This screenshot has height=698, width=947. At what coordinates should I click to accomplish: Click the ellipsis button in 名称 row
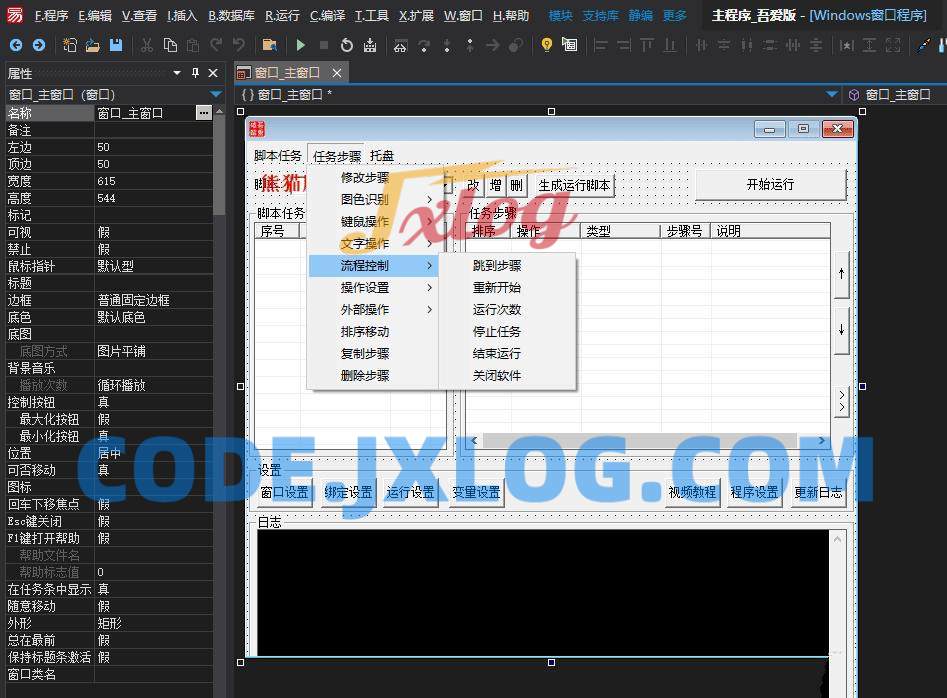click(x=204, y=113)
